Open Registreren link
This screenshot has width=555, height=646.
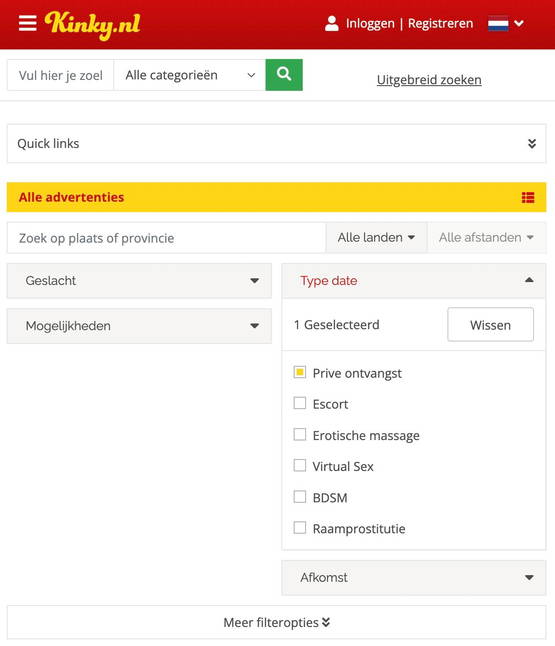440,23
